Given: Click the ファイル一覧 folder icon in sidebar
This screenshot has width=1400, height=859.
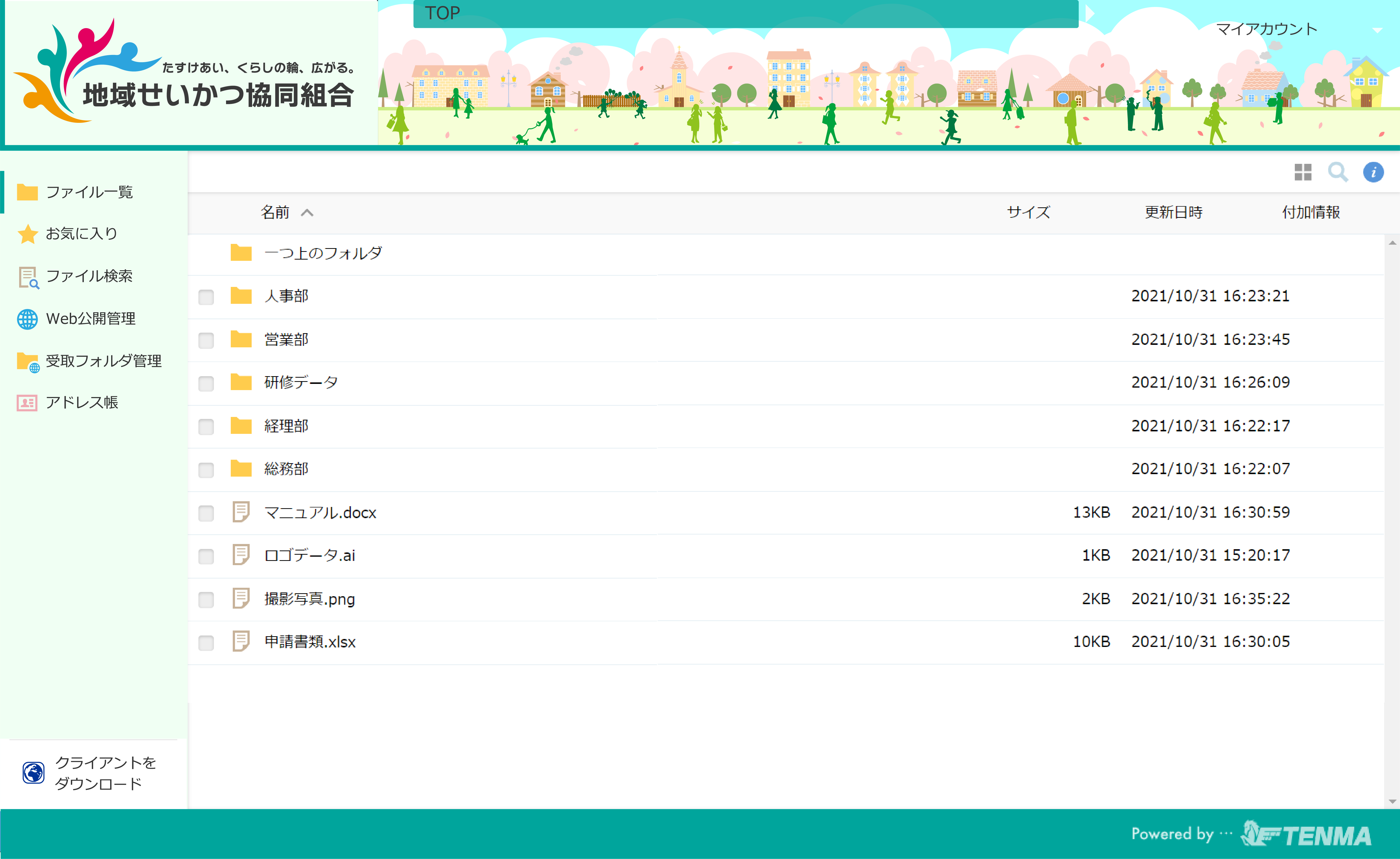Looking at the screenshot, I should coord(27,192).
